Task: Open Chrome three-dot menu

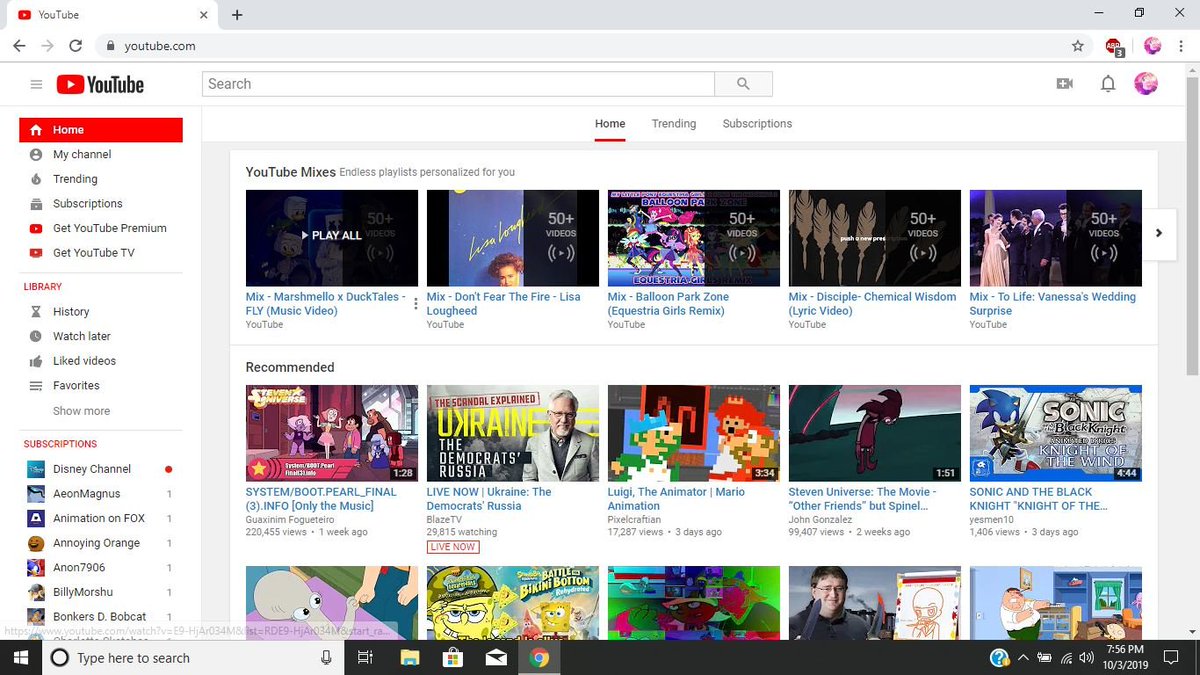Action: point(1181,46)
